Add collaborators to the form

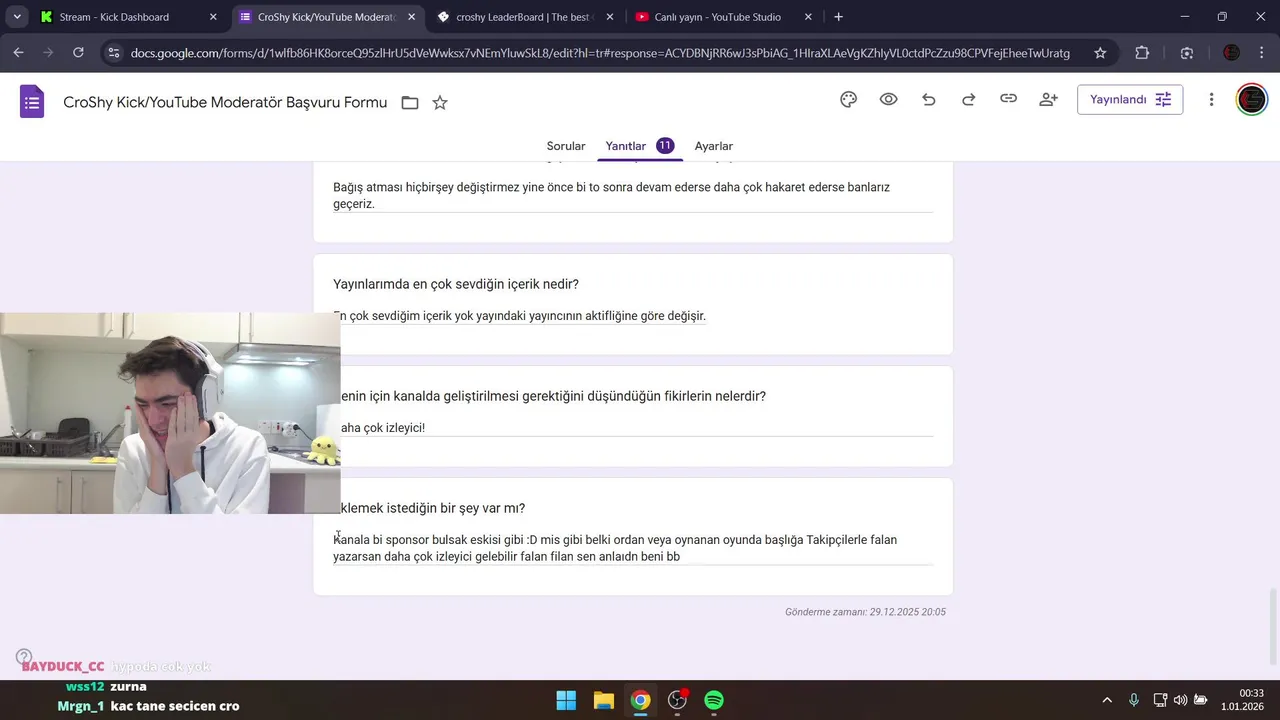pos(1049,99)
